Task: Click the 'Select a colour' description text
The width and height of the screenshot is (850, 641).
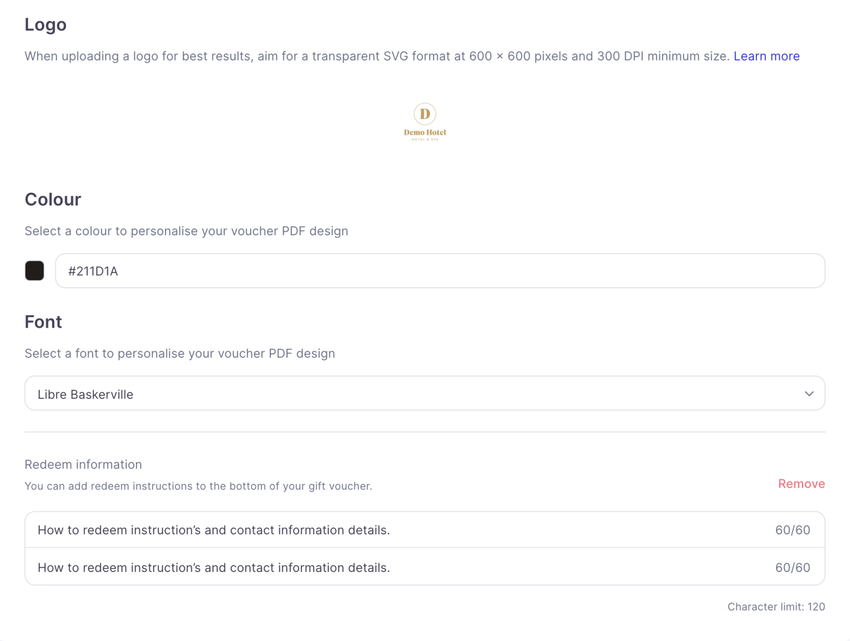Action: [186, 231]
